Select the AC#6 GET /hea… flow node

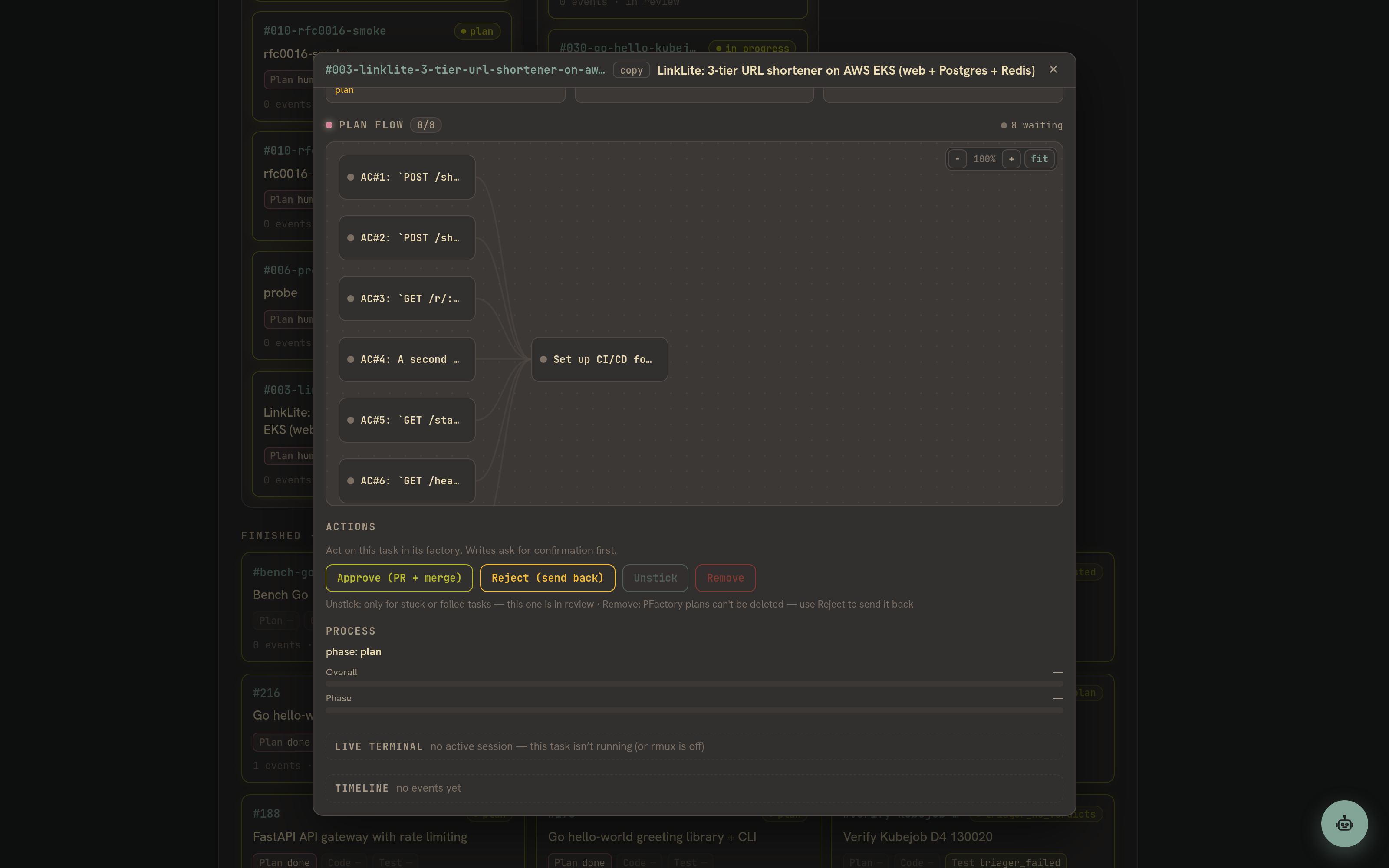pos(407,481)
